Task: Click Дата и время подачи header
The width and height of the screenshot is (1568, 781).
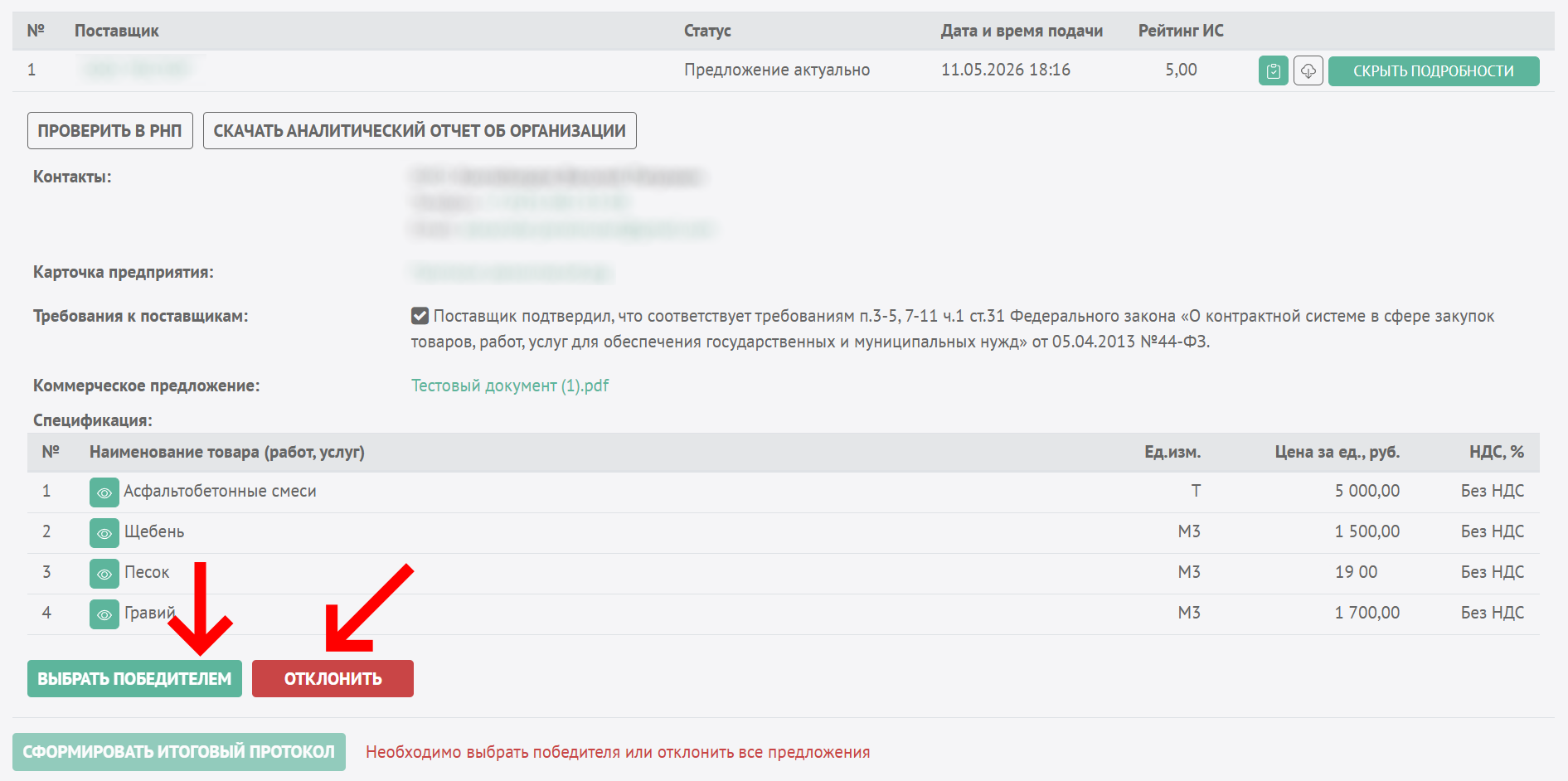Action: coord(1022,31)
